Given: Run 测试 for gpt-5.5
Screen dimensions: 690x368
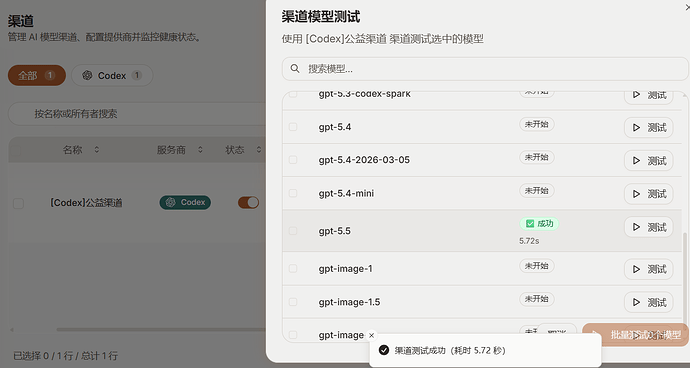Looking at the screenshot, I should click(x=649, y=227).
